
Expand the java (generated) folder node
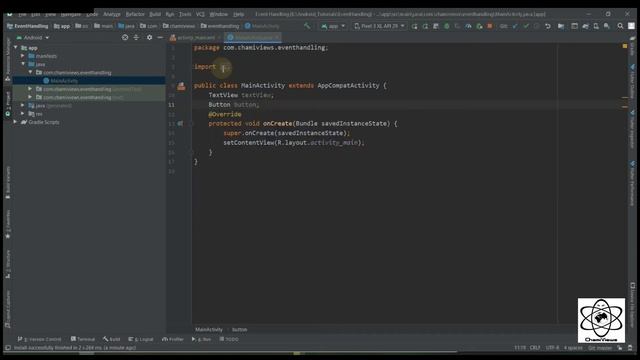pos(23,105)
